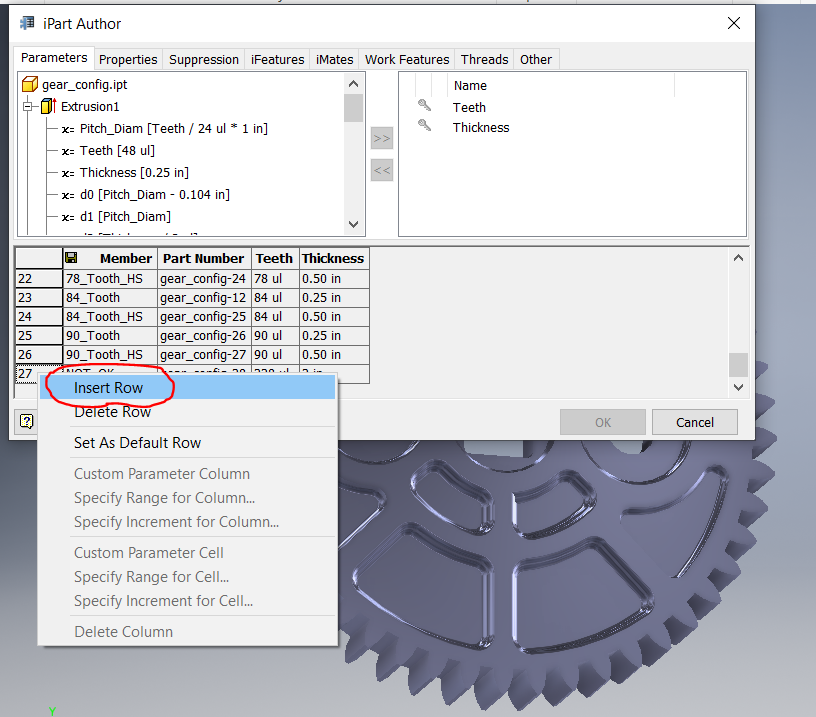Click the save icon in Member header
The width and height of the screenshot is (816, 717).
click(71, 258)
